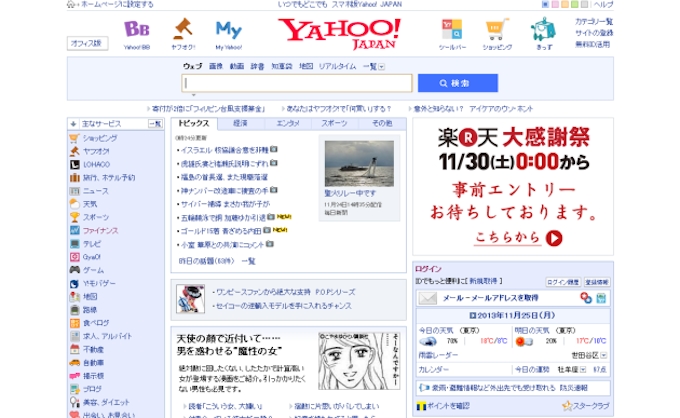
Task: Open the Yahoo! BB icon
Action: pyautogui.click(x=136, y=28)
